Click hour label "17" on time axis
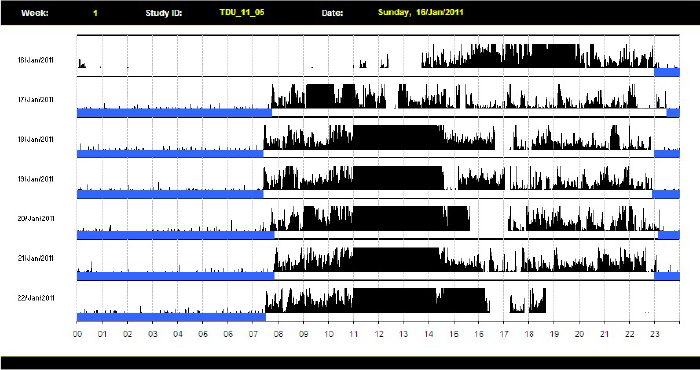This screenshot has height=370, width=700. 504,333
